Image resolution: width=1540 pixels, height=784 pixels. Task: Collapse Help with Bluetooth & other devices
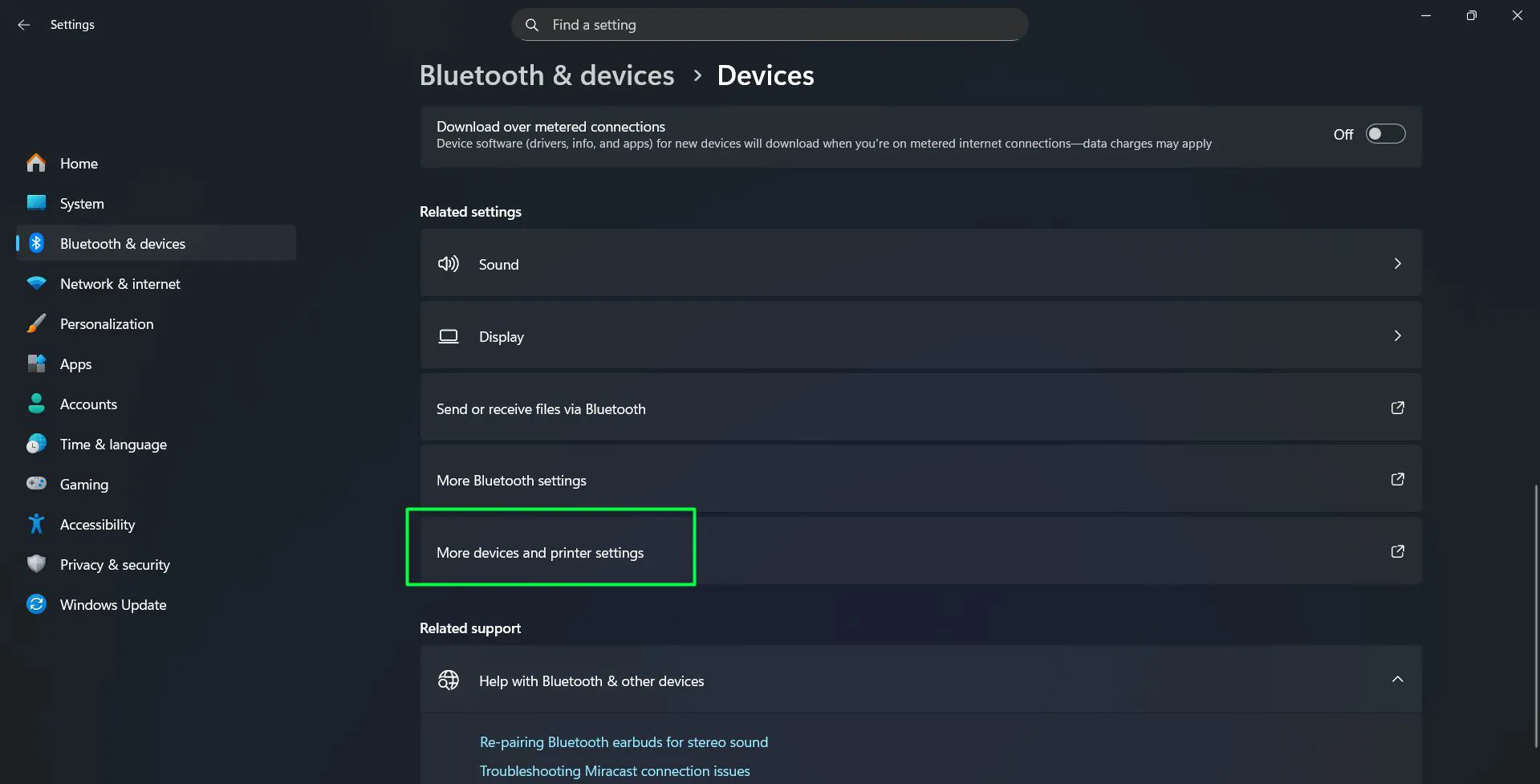[x=1397, y=679]
